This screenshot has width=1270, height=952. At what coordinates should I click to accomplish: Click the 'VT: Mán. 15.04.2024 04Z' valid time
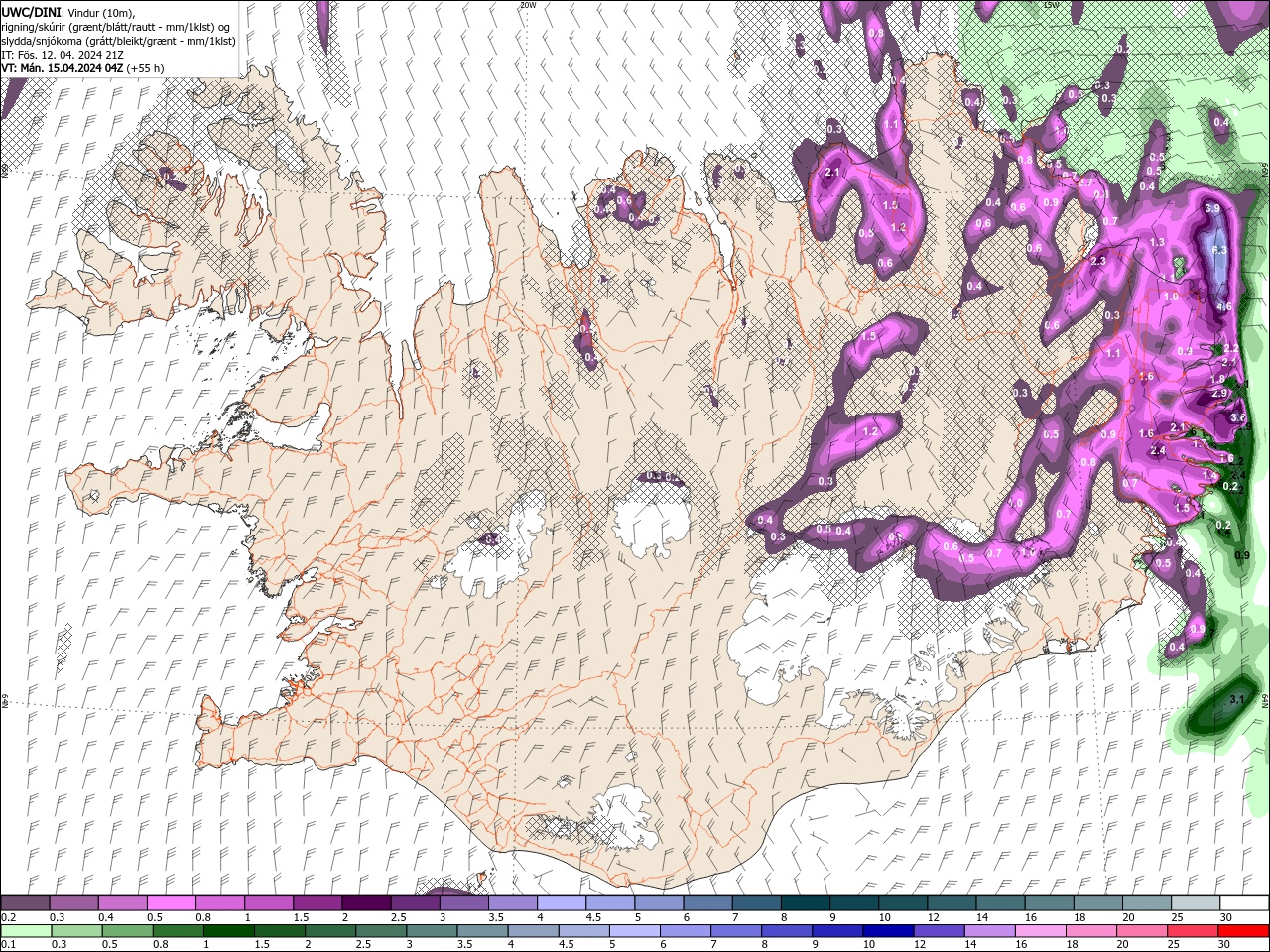point(63,68)
